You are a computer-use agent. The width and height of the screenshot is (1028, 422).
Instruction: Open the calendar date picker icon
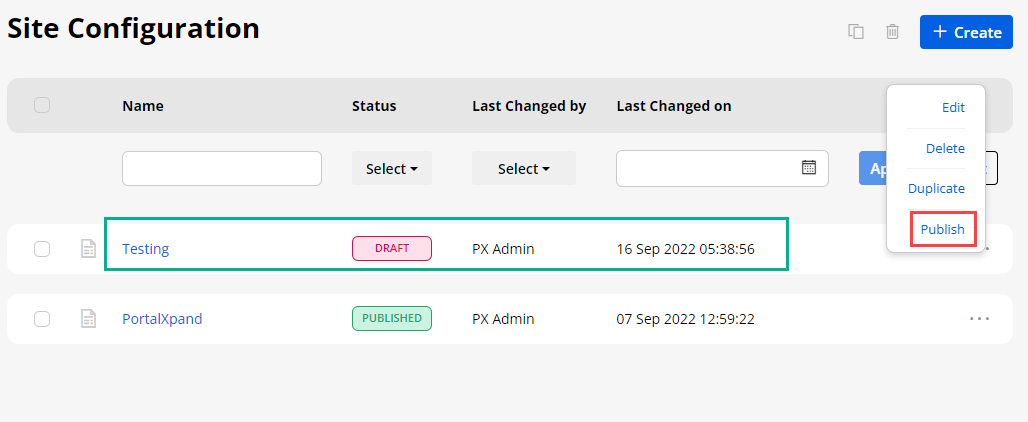point(809,168)
